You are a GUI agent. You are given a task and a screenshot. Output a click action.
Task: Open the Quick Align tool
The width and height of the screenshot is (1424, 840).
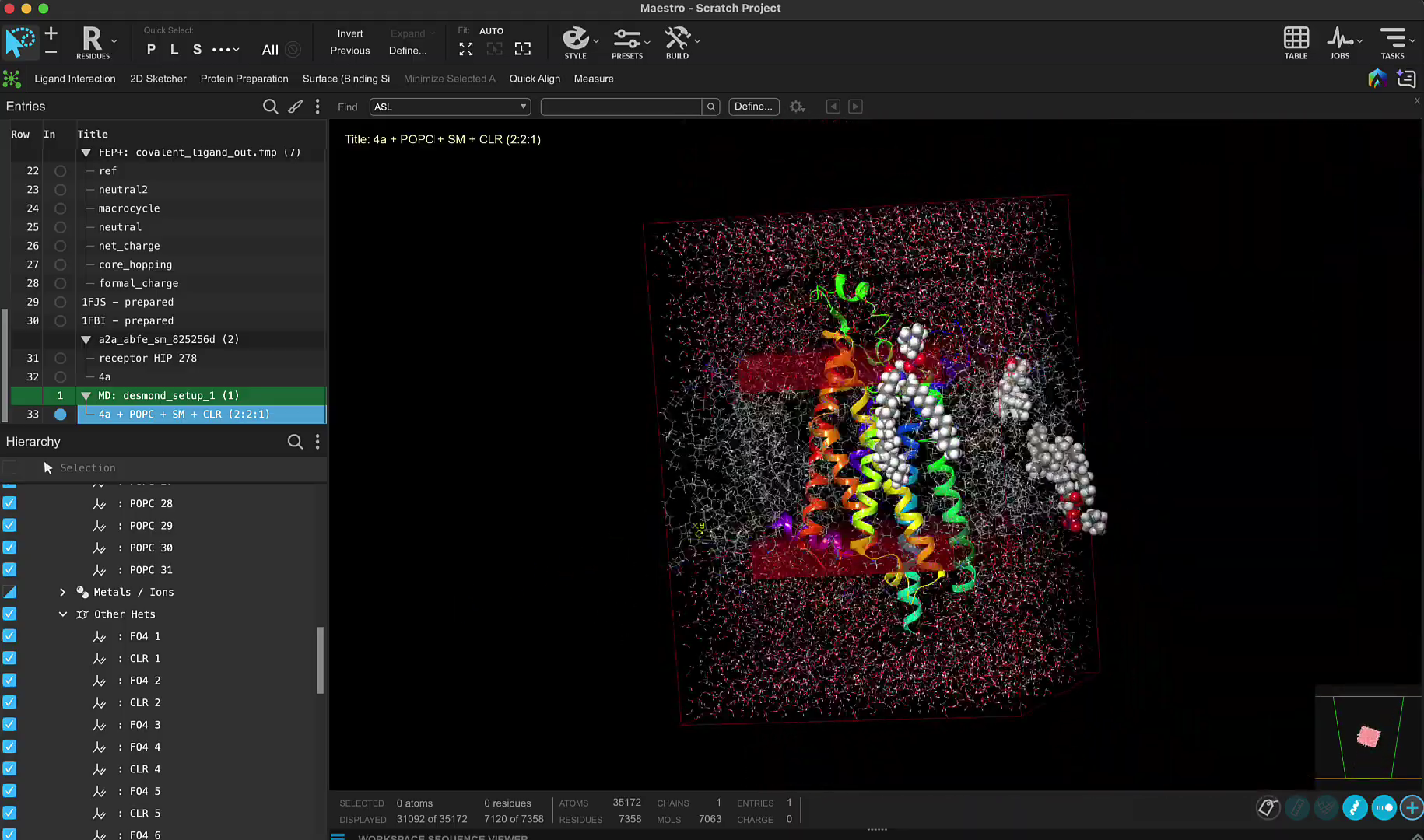535,79
